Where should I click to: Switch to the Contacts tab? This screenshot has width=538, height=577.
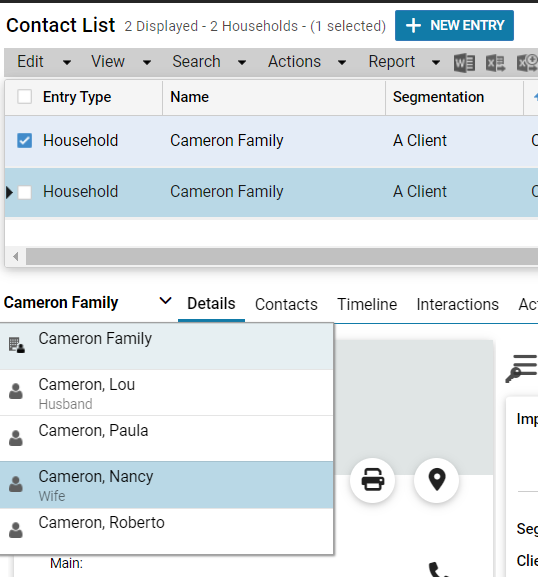[286, 304]
